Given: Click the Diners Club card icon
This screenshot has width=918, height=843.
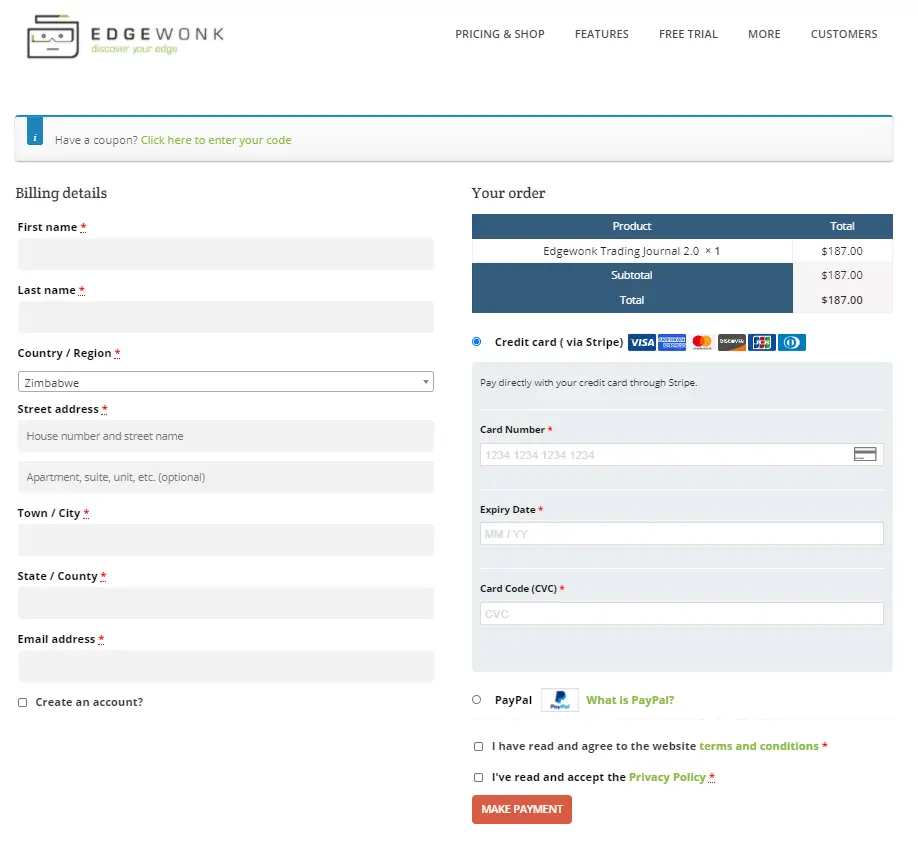Looking at the screenshot, I should coord(792,342).
